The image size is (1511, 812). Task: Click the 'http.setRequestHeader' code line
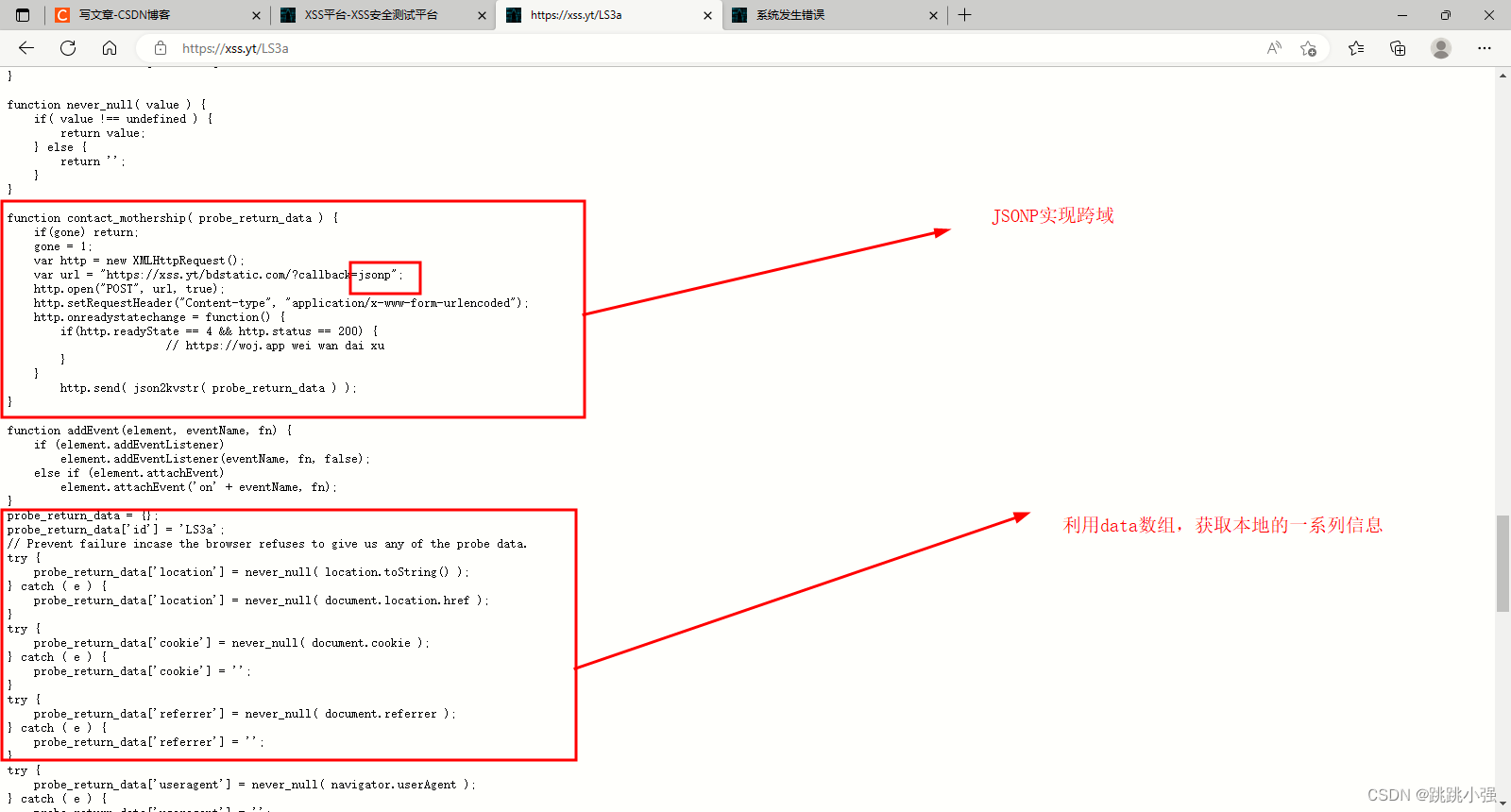[281, 303]
